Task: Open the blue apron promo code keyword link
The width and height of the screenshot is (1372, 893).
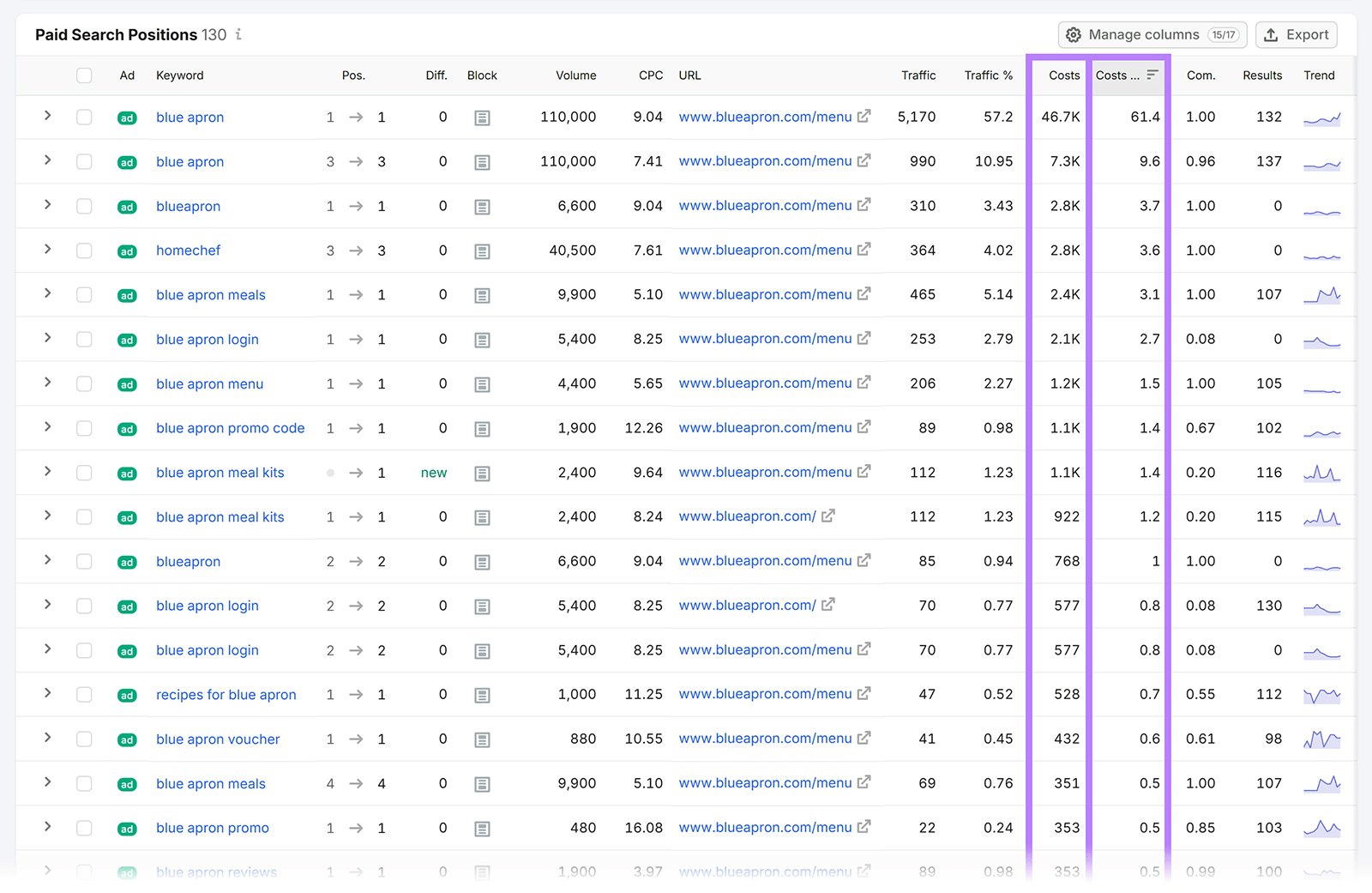Action: tap(230, 428)
